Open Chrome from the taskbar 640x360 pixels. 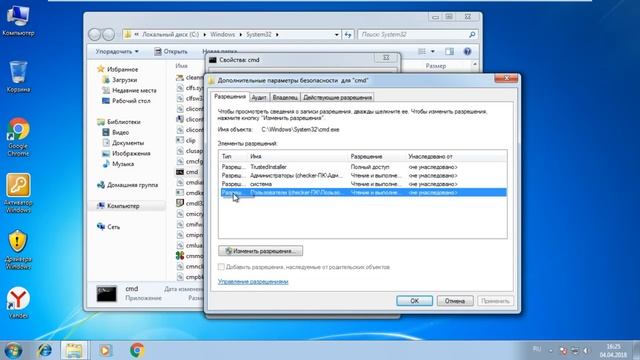coord(137,350)
